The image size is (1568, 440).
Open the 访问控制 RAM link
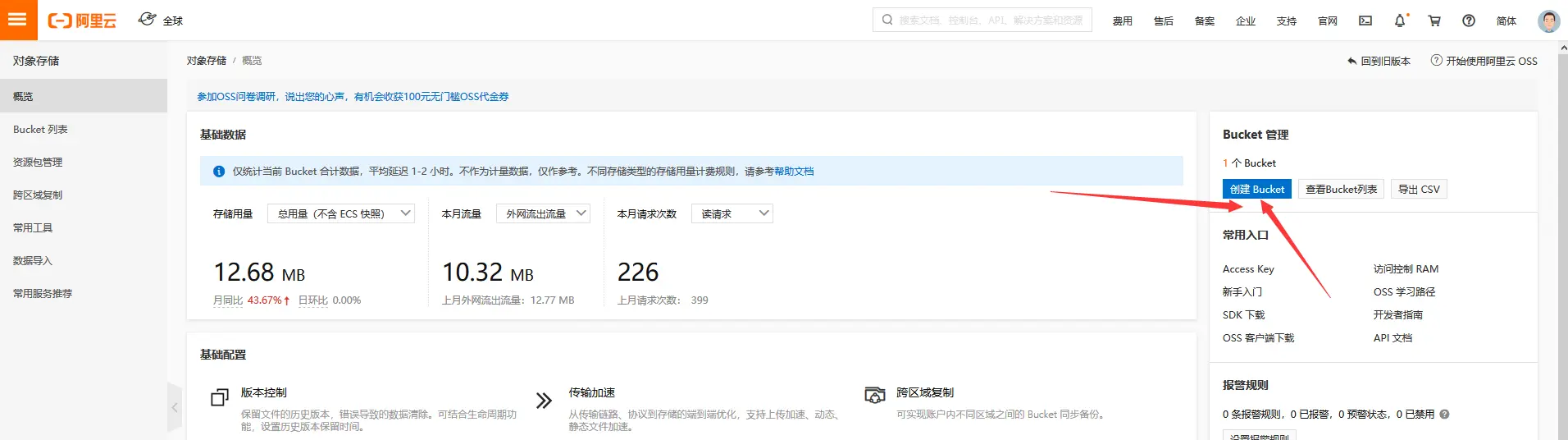1406,269
